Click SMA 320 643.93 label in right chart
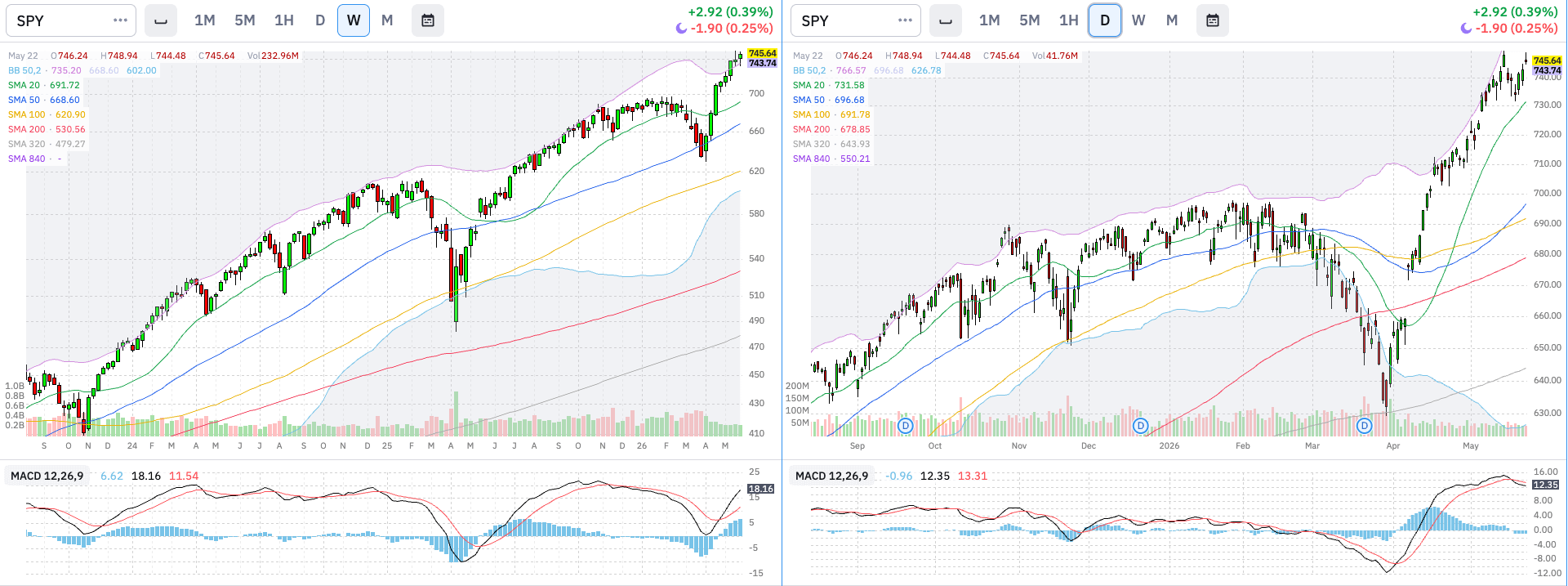This screenshot has height=586, width=1568. [x=831, y=144]
